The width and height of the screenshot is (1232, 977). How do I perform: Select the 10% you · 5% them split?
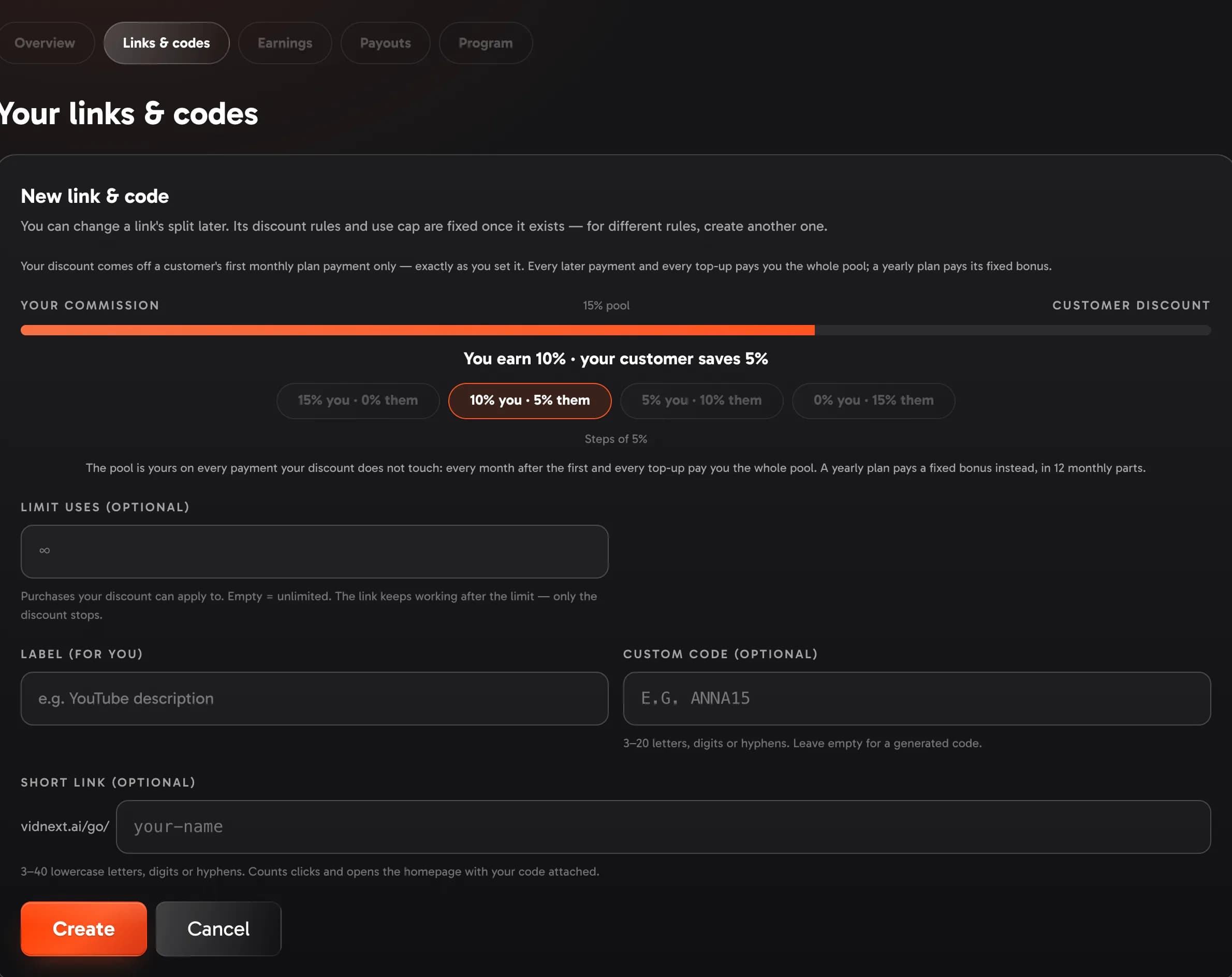click(x=530, y=401)
